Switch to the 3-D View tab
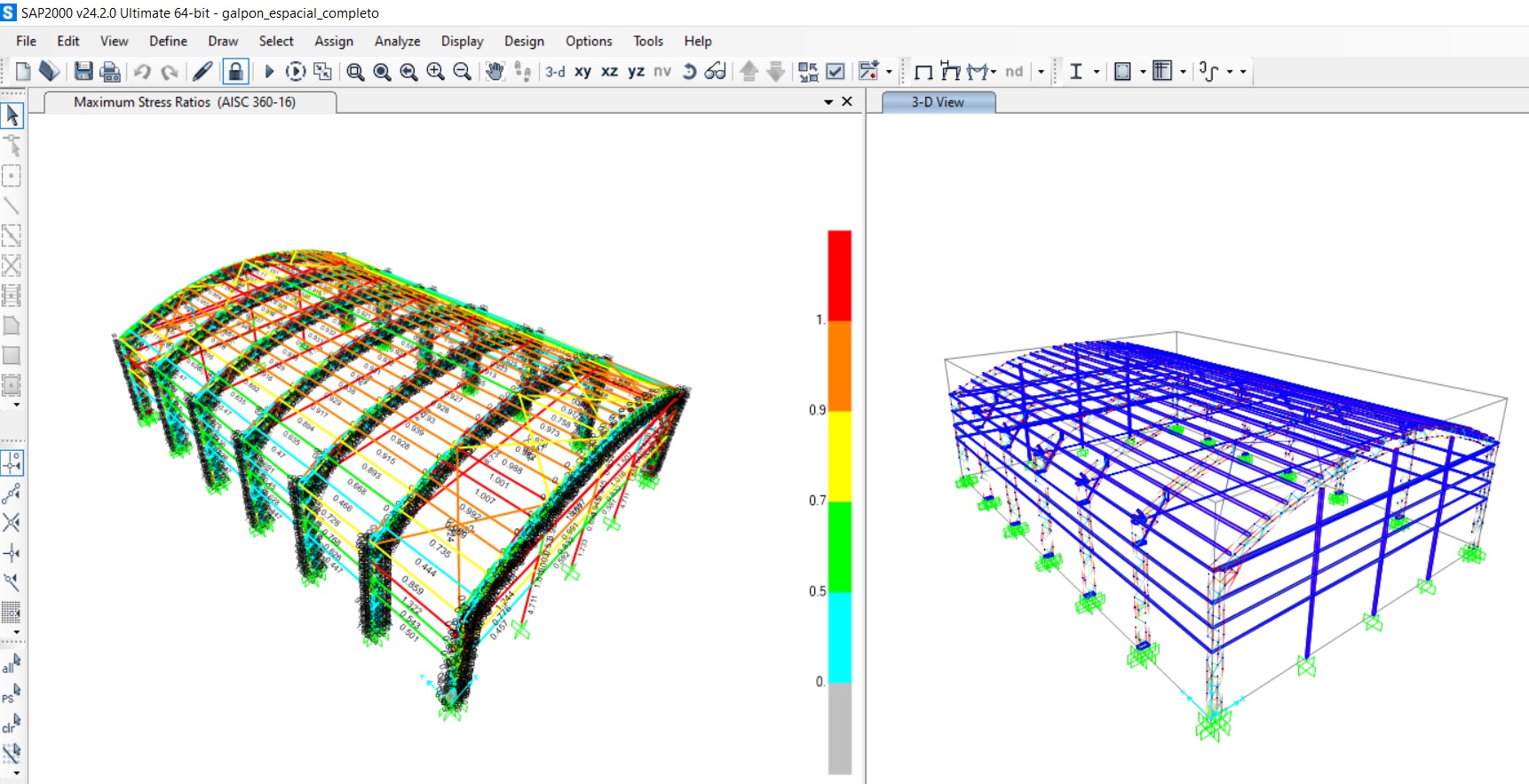 938,102
